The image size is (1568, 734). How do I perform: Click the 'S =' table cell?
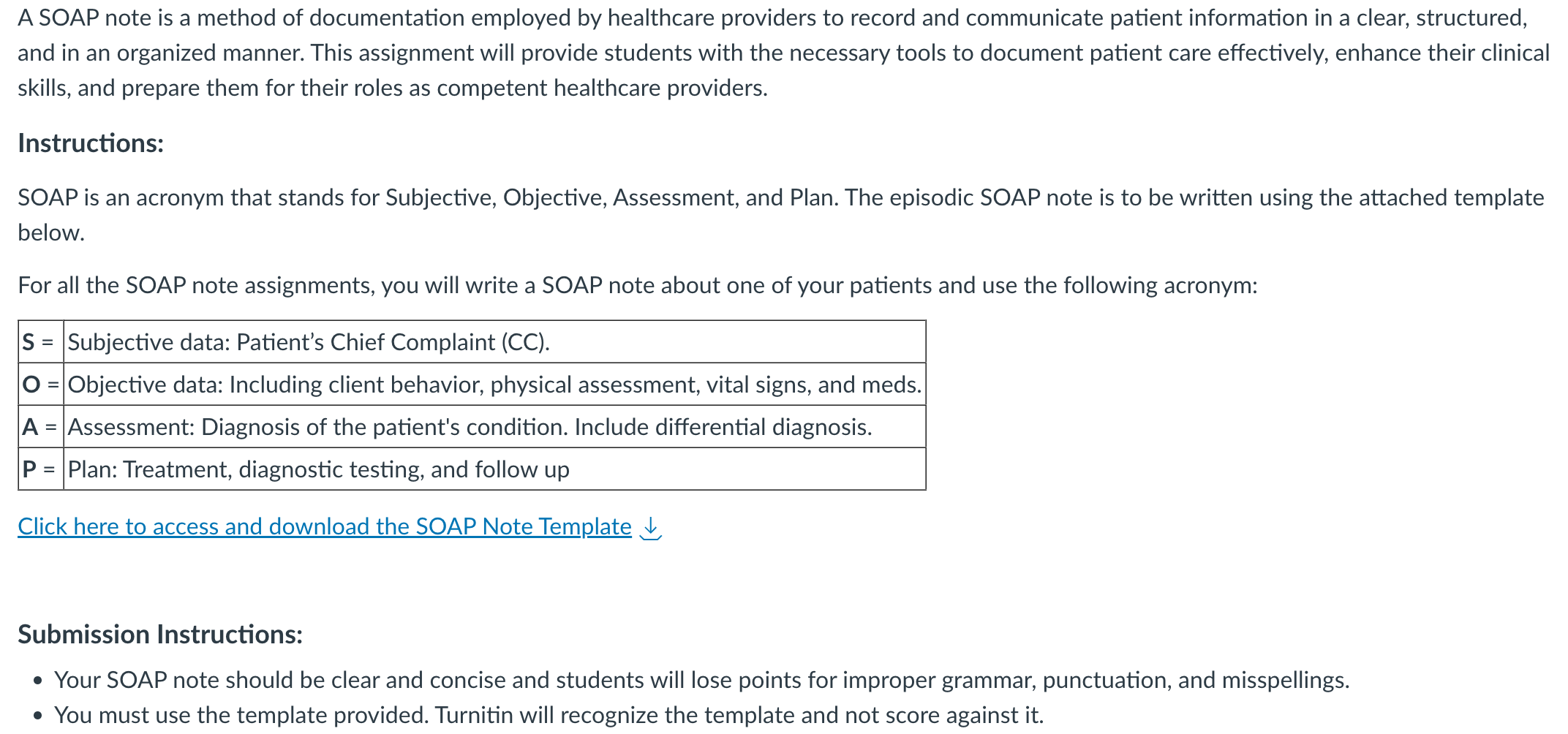pyautogui.click(x=41, y=342)
